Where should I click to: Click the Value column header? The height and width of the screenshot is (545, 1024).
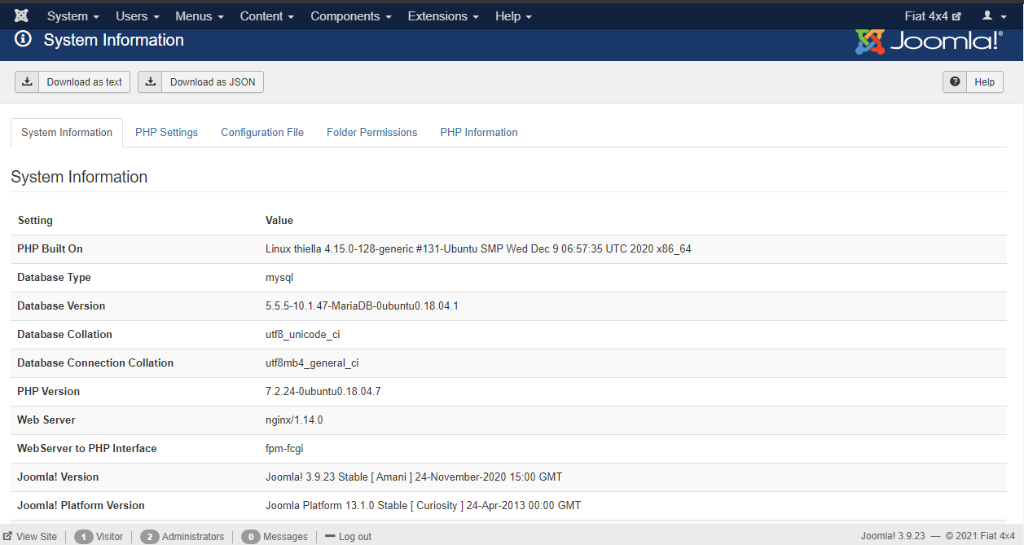(279, 221)
